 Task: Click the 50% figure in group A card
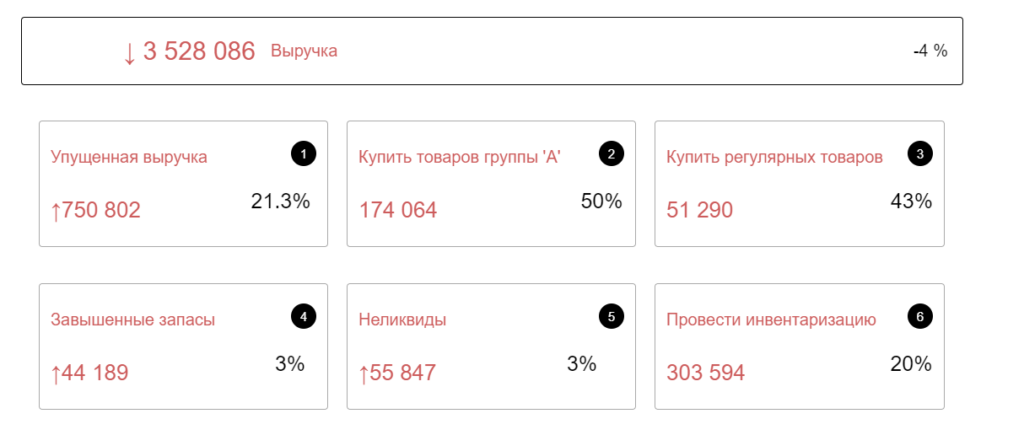[x=601, y=201]
